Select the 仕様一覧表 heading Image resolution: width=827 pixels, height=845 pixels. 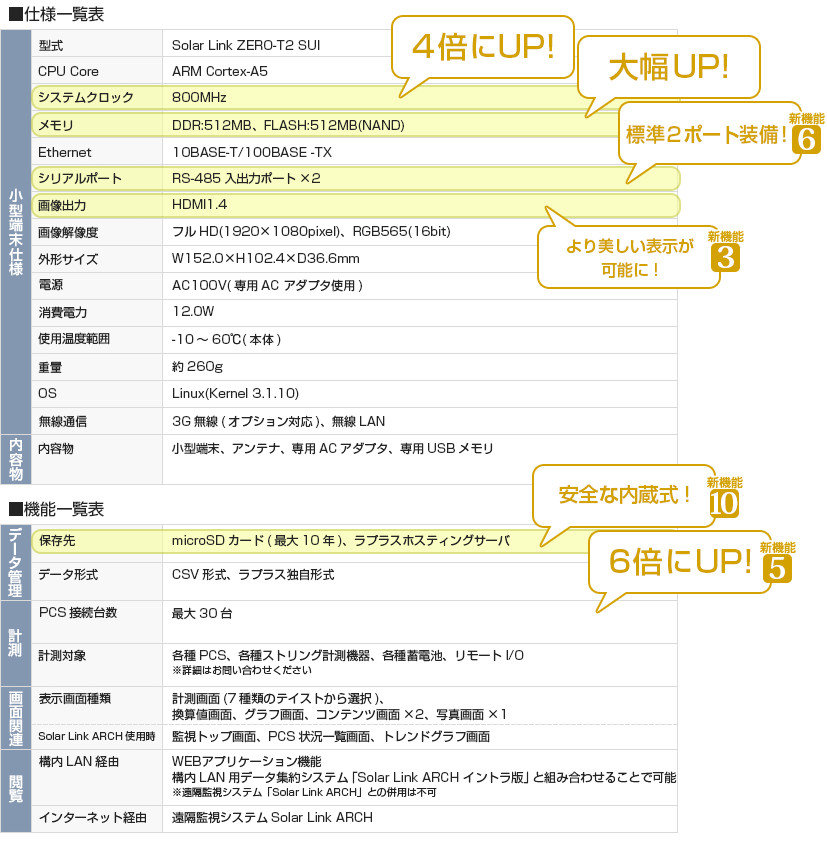click(57, 14)
